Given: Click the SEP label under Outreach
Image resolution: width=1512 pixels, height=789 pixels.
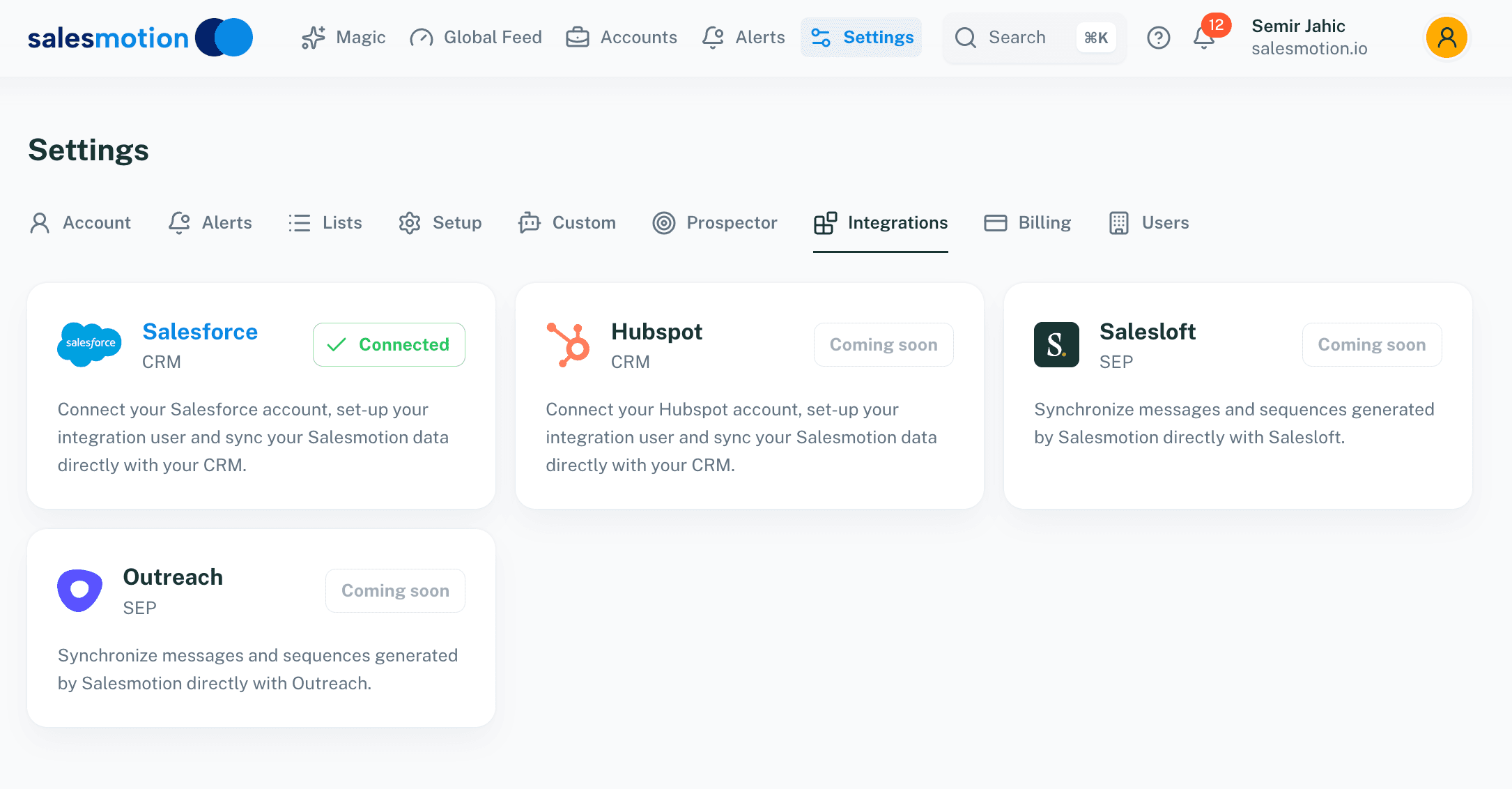Looking at the screenshot, I should tap(139, 608).
